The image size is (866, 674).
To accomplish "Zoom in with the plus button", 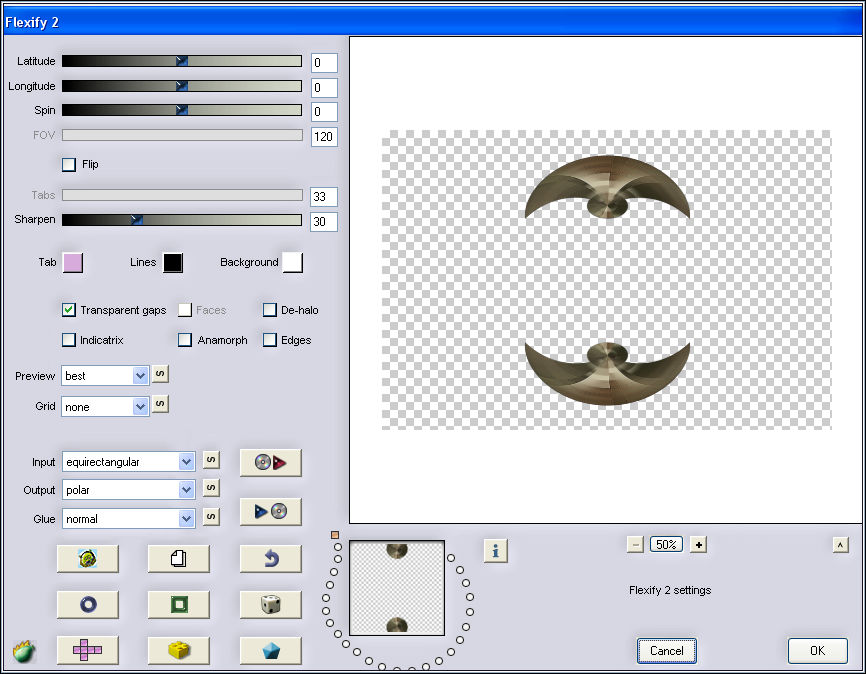I will pos(699,545).
